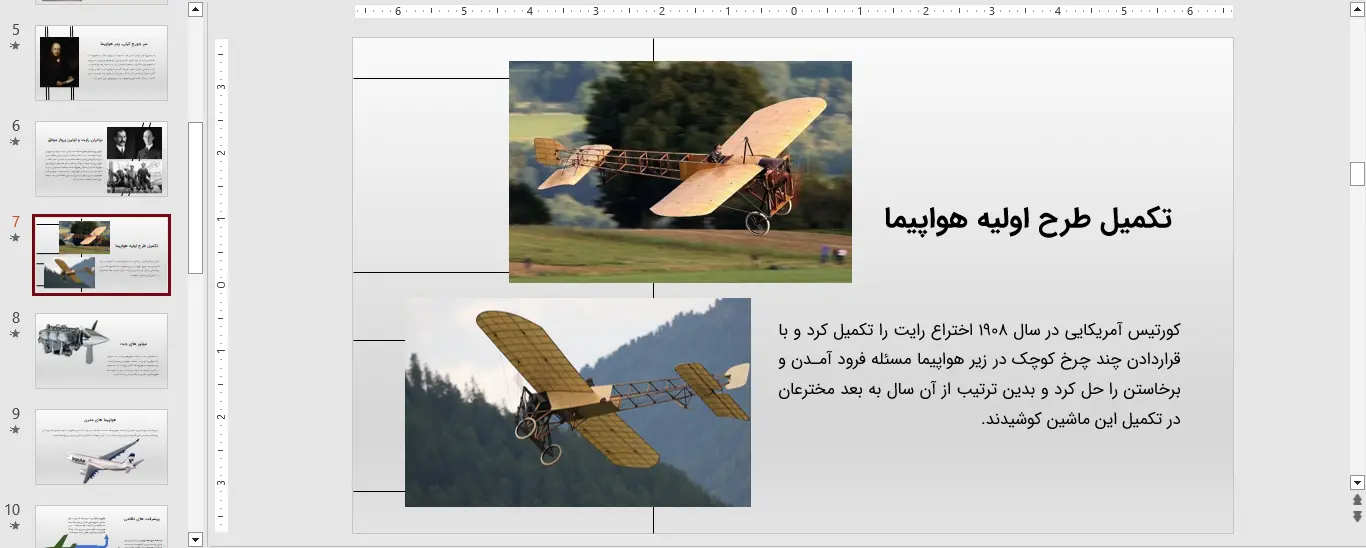The height and width of the screenshot is (548, 1366).
Task: Open slide 5 thumbnail with the portrait
Action: pos(101,63)
